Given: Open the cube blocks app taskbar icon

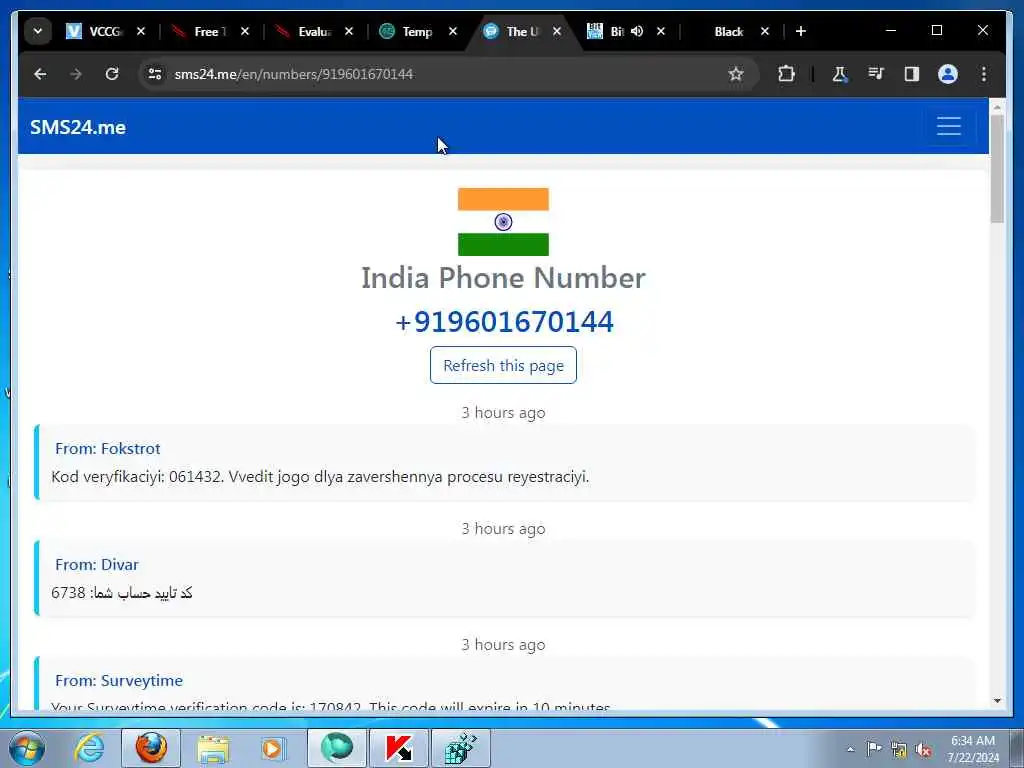Looking at the screenshot, I should coord(461,748).
